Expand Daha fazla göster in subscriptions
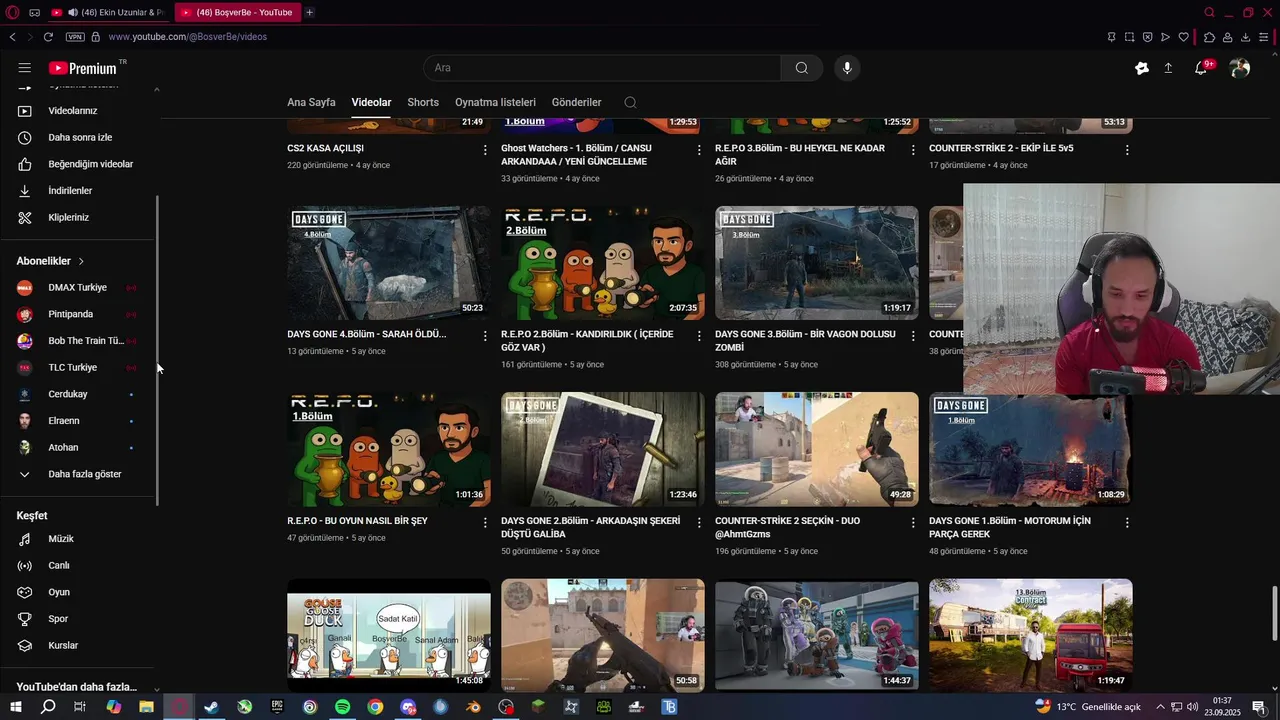Viewport: 1280px width, 720px height. 78,474
